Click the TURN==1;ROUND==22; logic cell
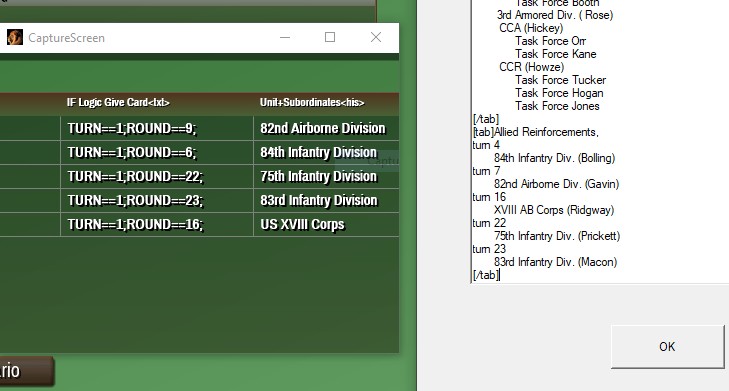Screen dimensions: 729x391 click(157, 177)
